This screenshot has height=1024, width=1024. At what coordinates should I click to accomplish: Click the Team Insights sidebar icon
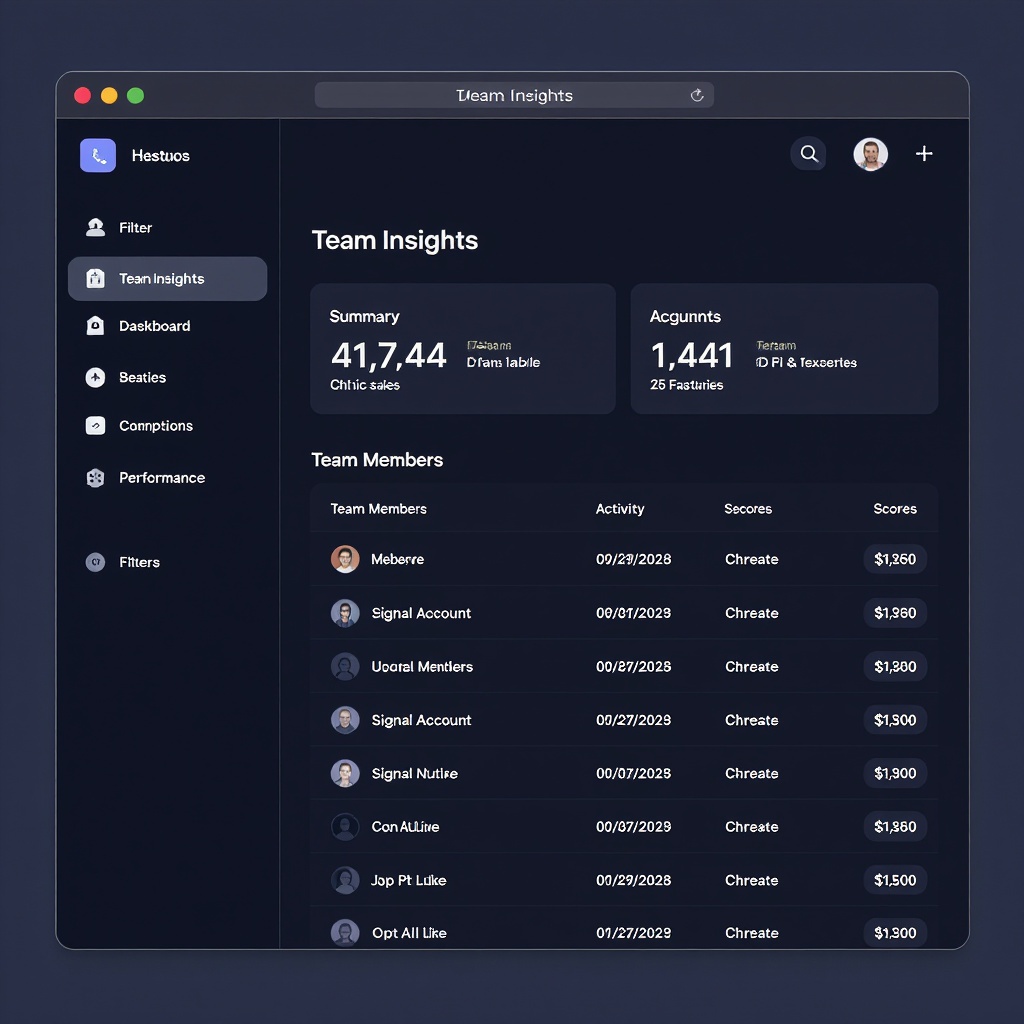(x=95, y=278)
